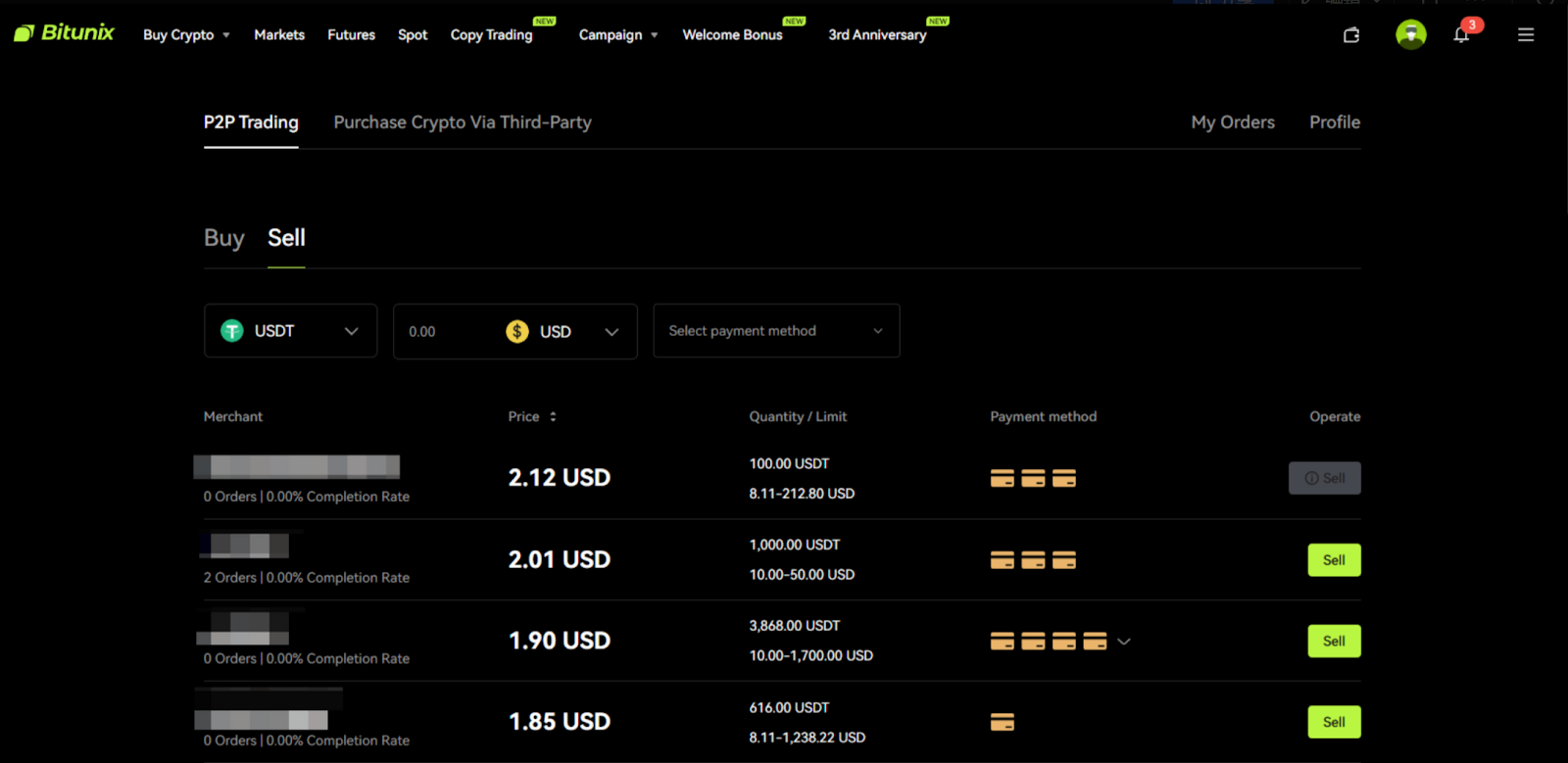
Task: Click the USD dollar coin icon
Action: point(517,332)
